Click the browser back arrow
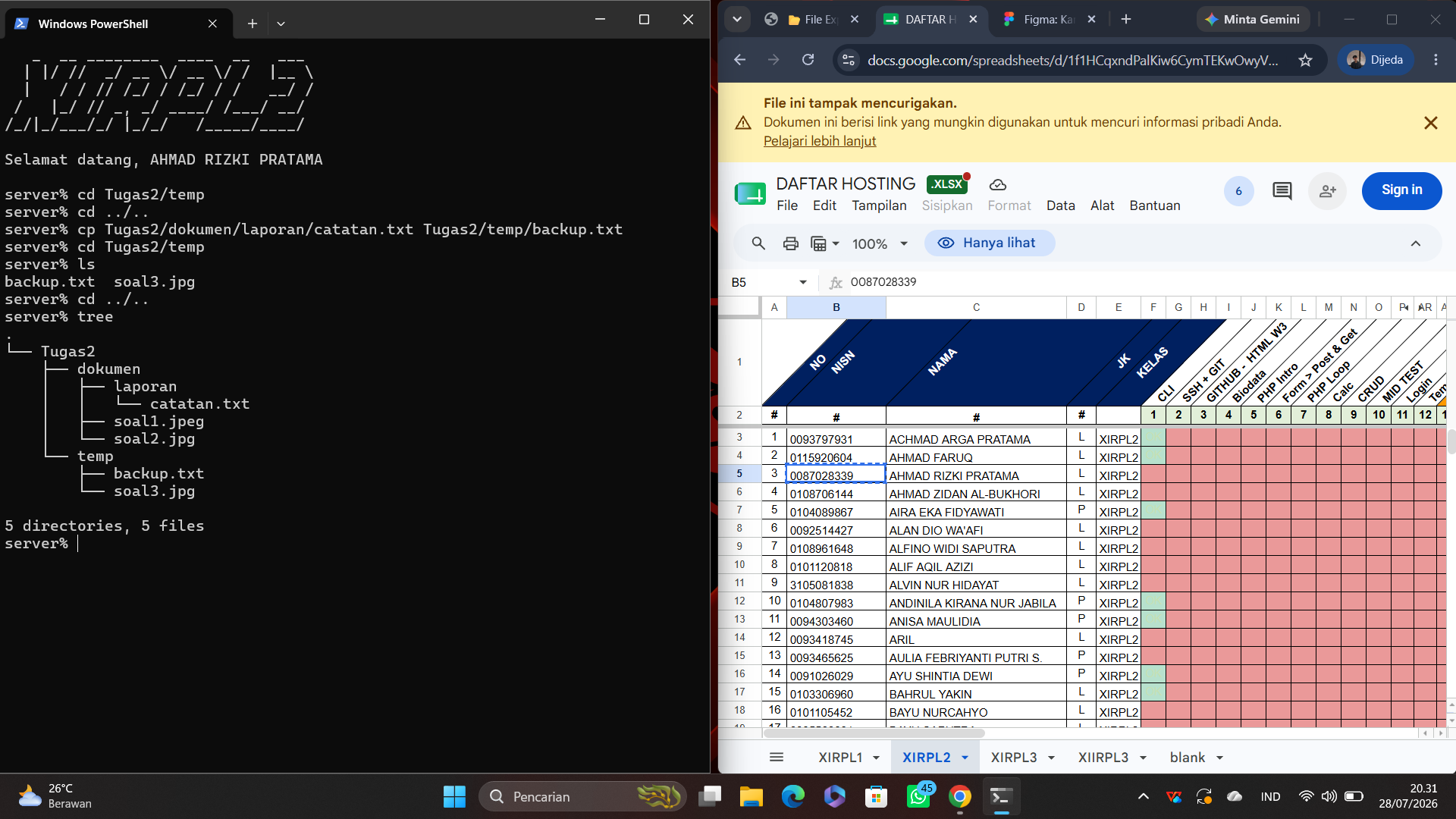Screen dimensions: 1456x819 pyautogui.click(x=740, y=60)
